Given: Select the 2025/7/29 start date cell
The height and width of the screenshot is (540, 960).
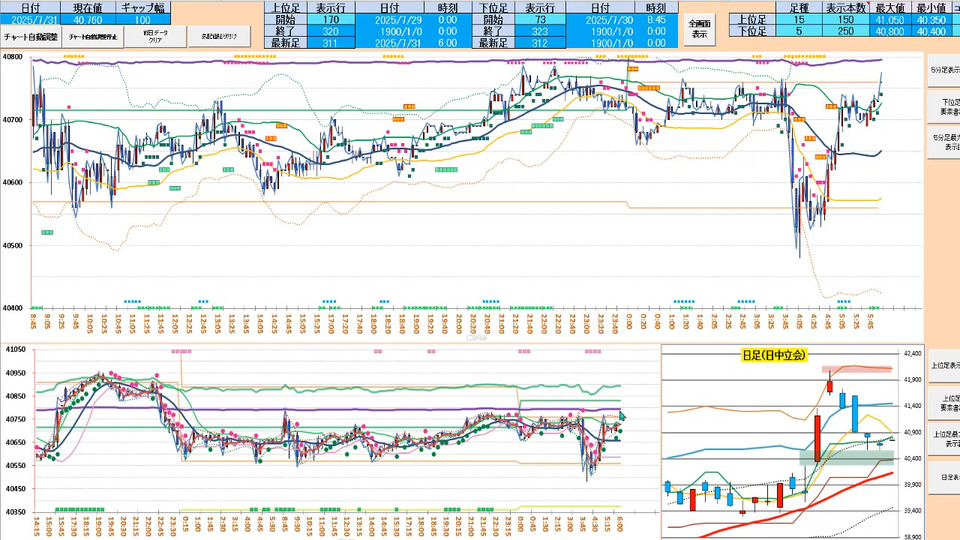Looking at the screenshot, I should click(389, 20).
